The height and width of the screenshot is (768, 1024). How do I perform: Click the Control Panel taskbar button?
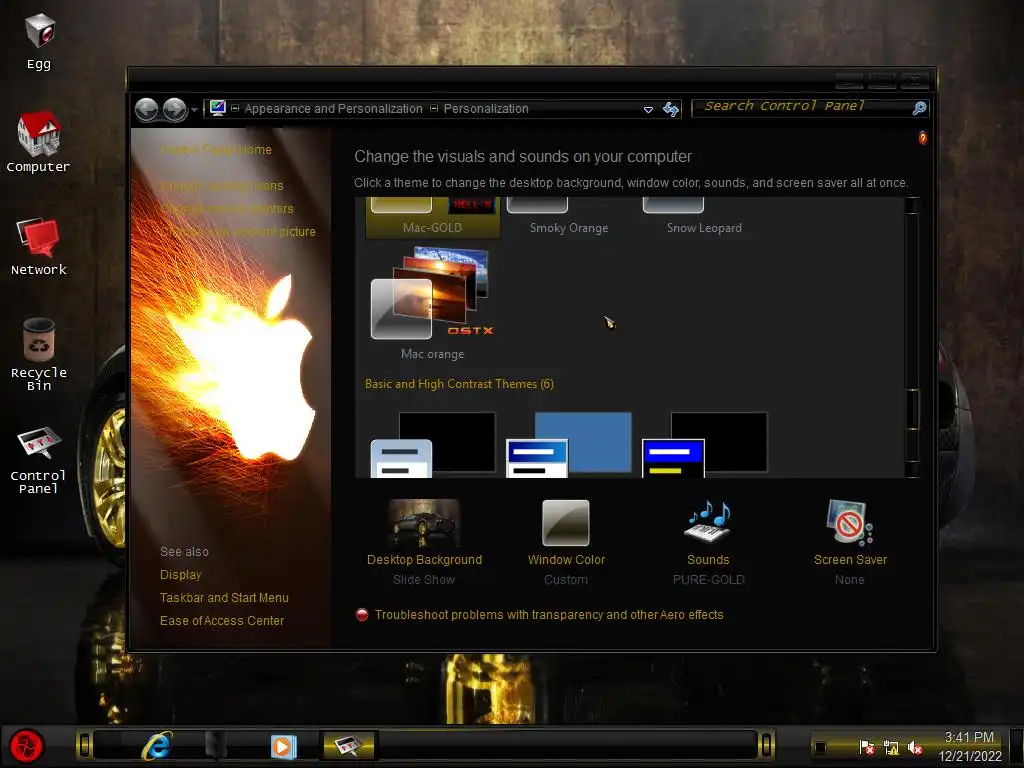(348, 745)
